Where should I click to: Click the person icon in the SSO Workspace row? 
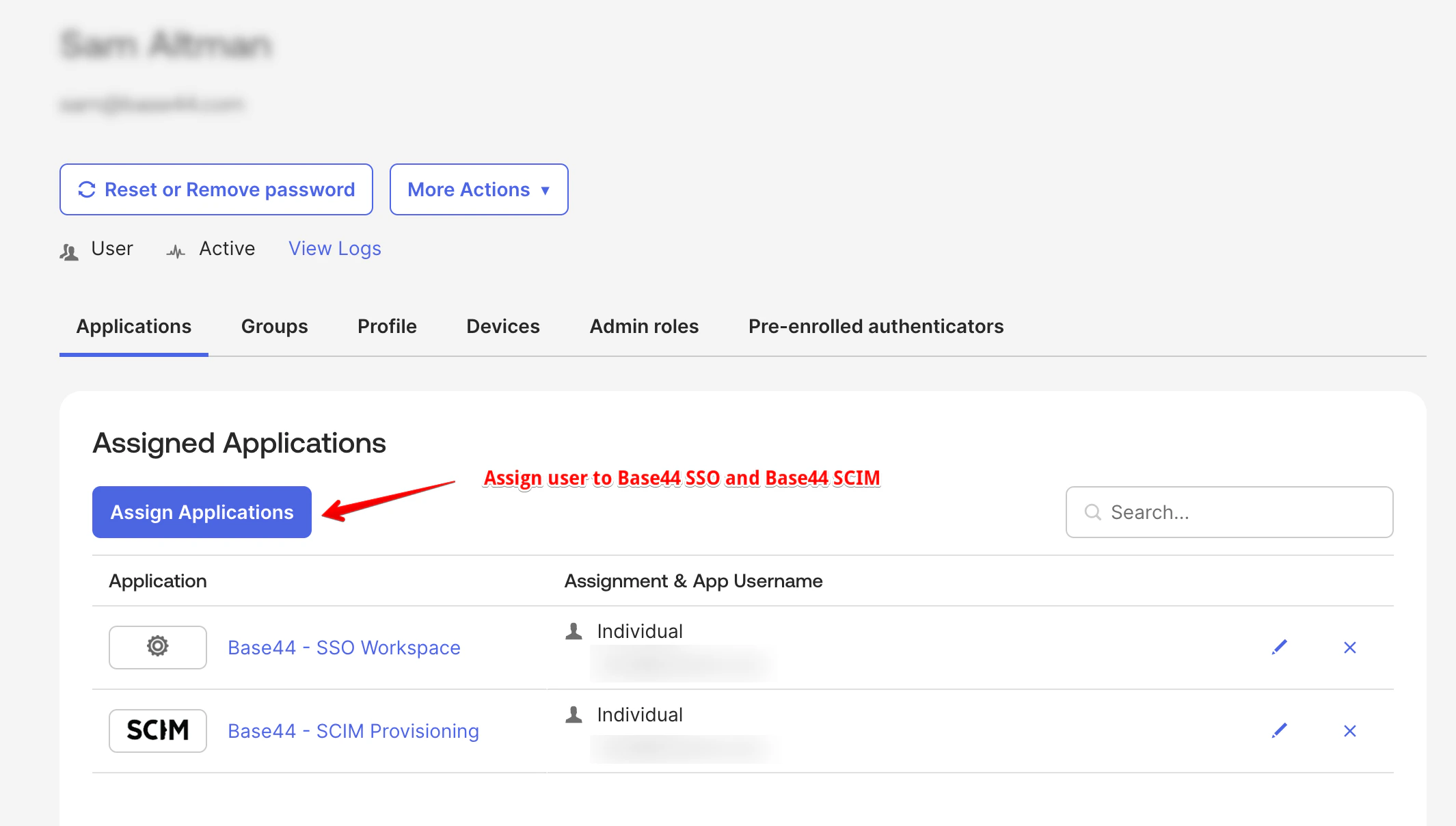[574, 631]
